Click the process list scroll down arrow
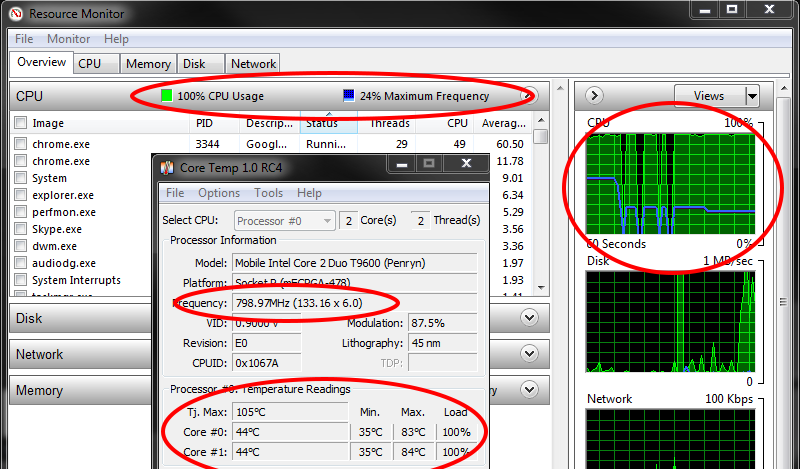The width and height of the screenshot is (800, 469). (x=541, y=288)
